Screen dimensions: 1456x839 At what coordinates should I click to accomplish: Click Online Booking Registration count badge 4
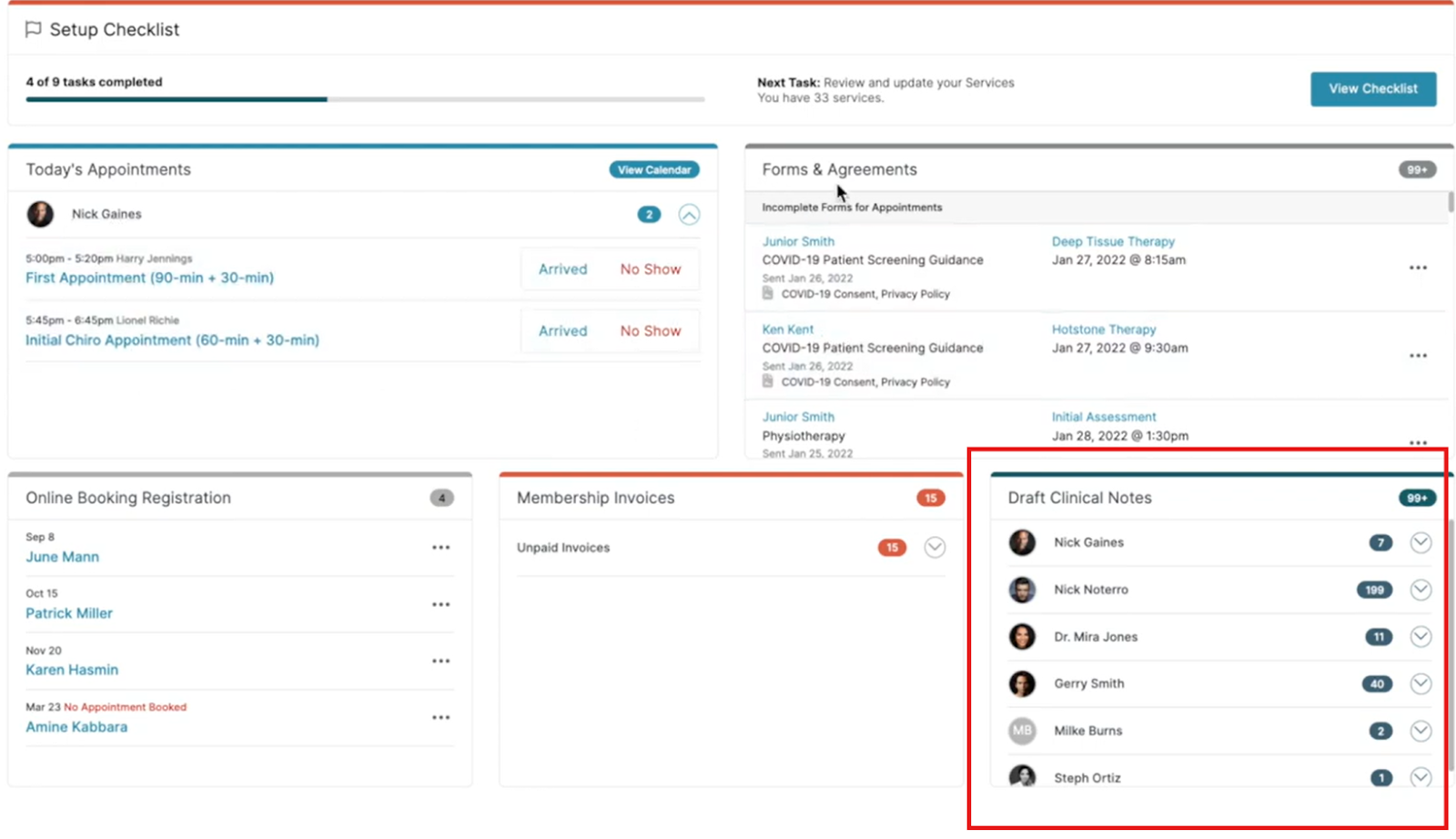tap(441, 498)
